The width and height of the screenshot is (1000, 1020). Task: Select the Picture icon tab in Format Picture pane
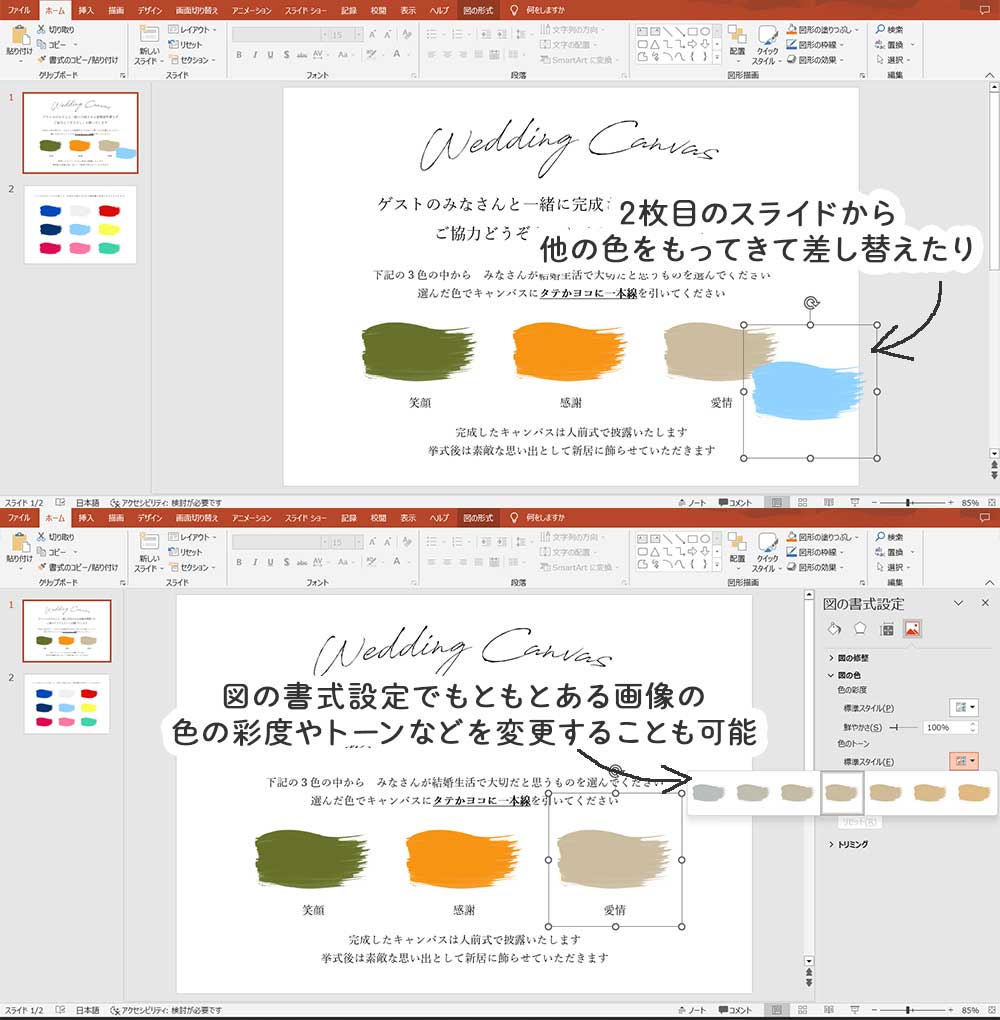912,629
